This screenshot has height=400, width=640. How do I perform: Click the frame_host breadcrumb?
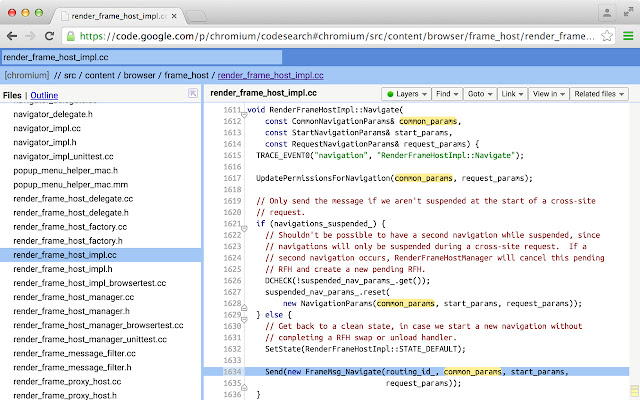pyautogui.click(x=187, y=75)
